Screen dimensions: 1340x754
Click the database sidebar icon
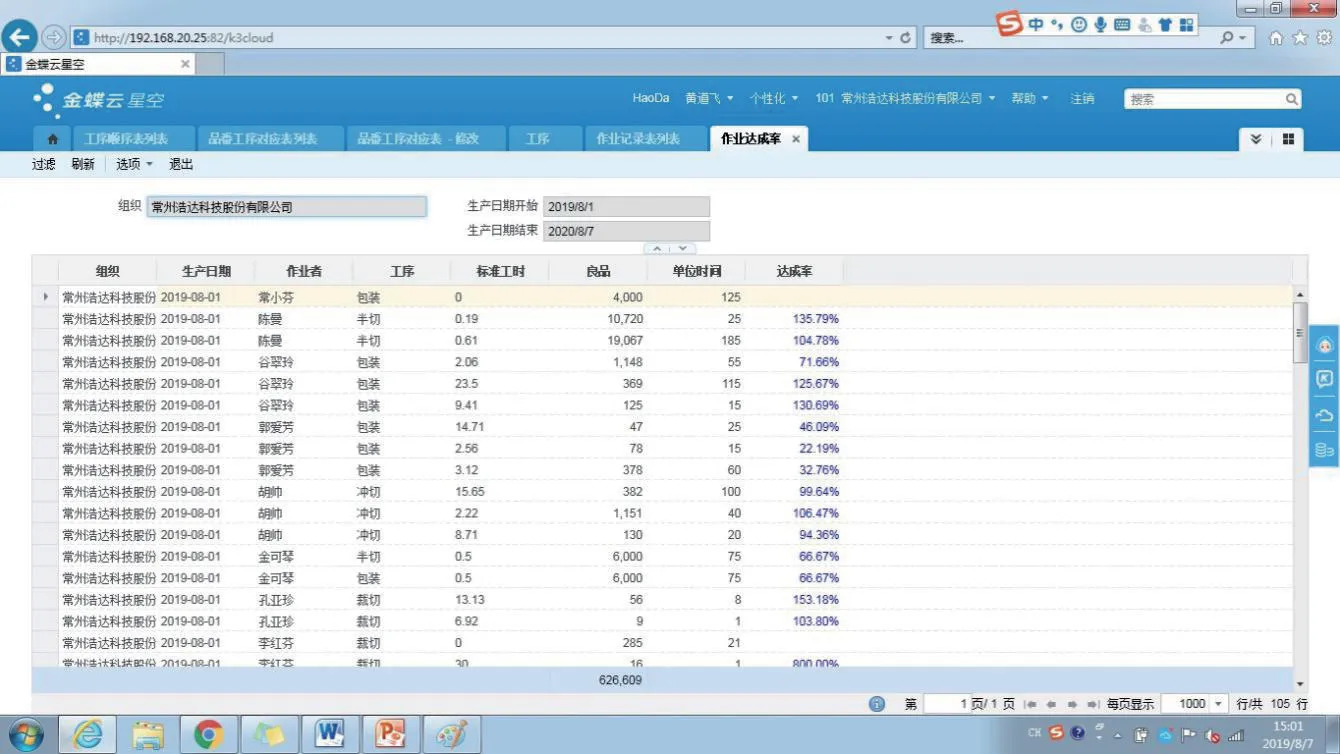coord(1324,450)
